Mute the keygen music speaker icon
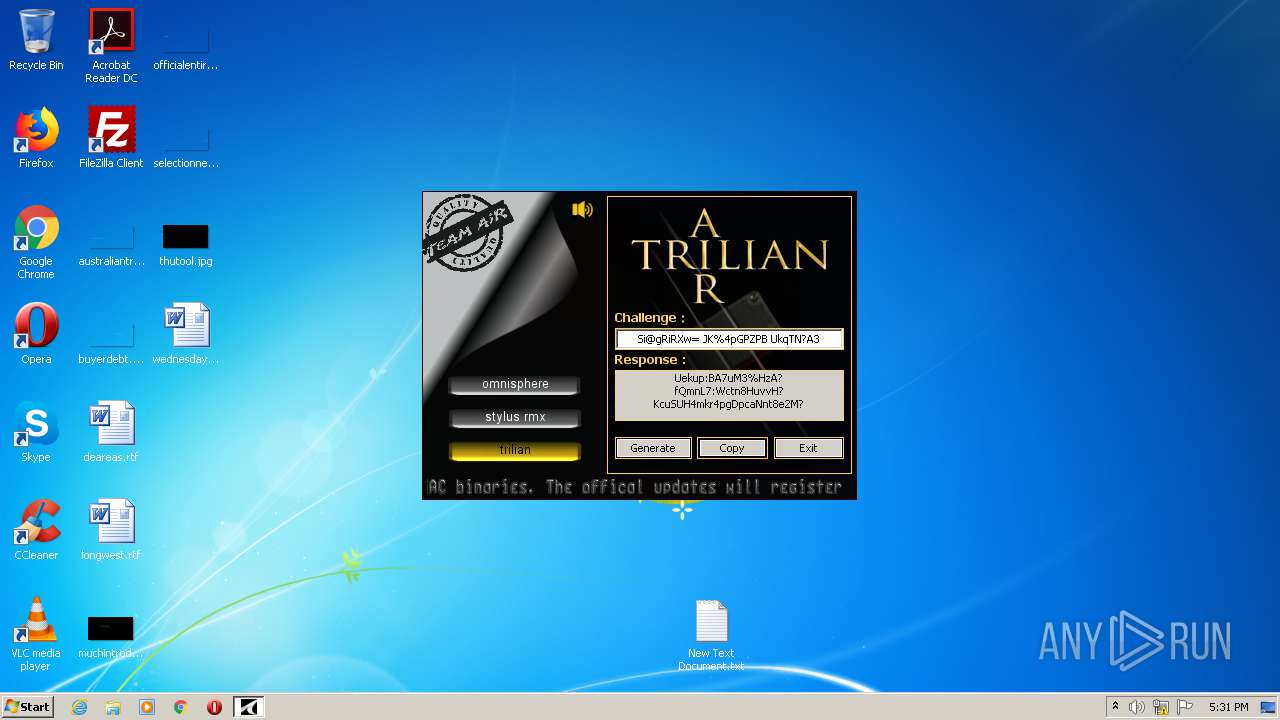This screenshot has width=1280, height=720. point(582,209)
